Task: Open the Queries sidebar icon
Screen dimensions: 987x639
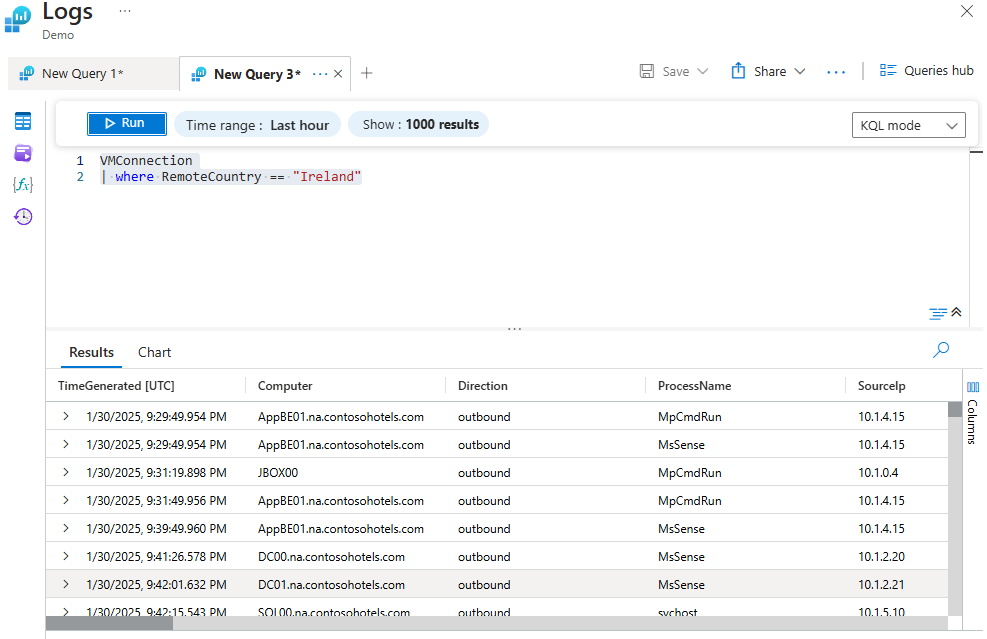Action: (x=23, y=153)
